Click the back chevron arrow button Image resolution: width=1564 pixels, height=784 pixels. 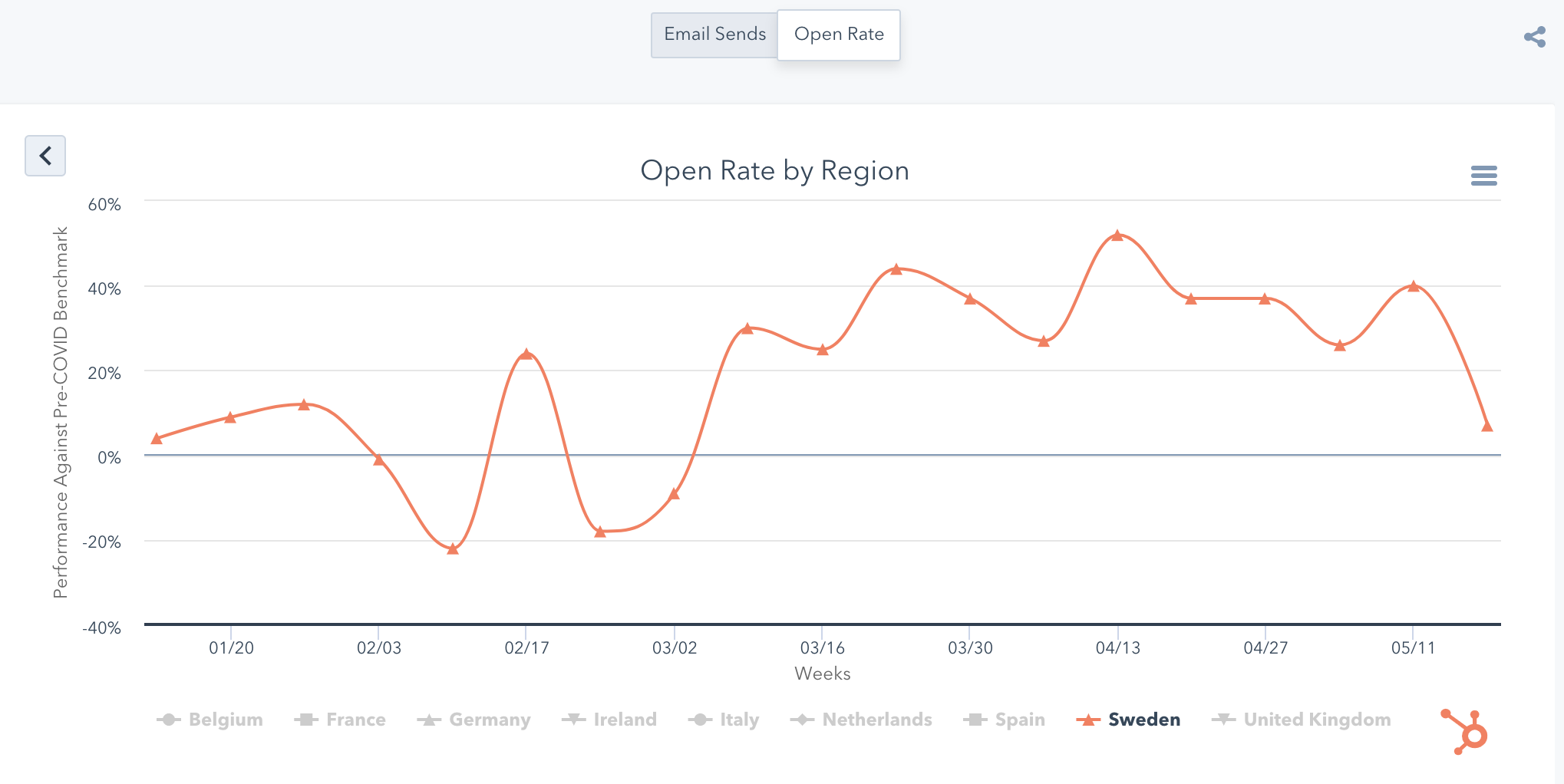pyautogui.click(x=45, y=156)
